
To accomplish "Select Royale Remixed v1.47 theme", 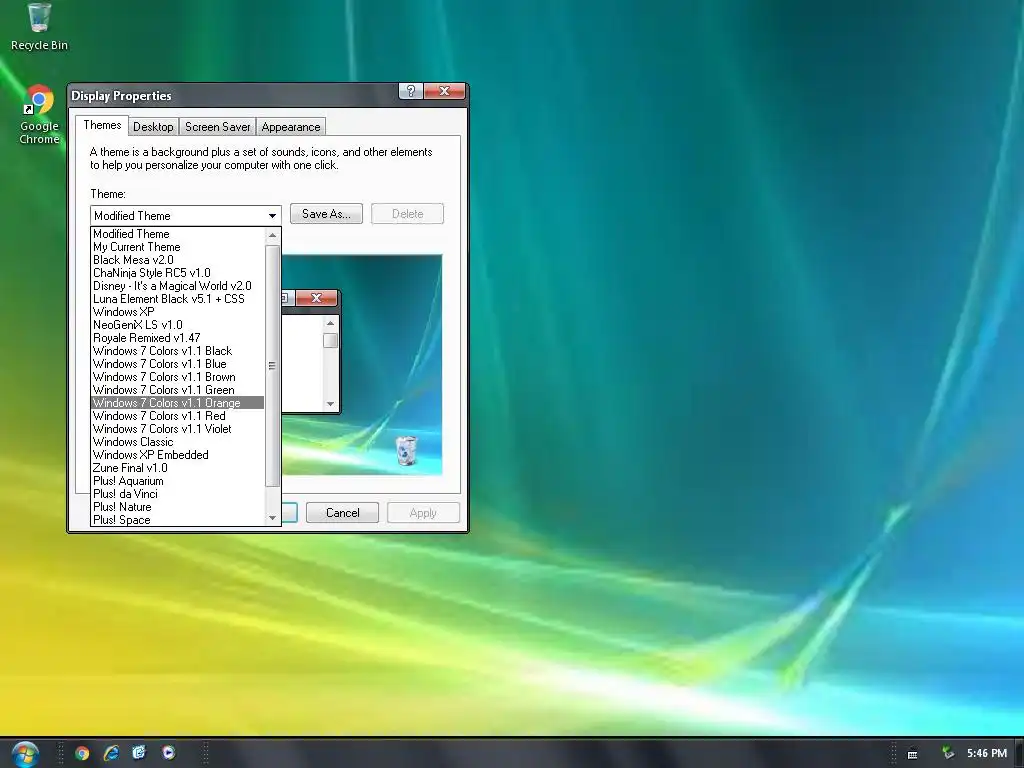I will (178, 338).
